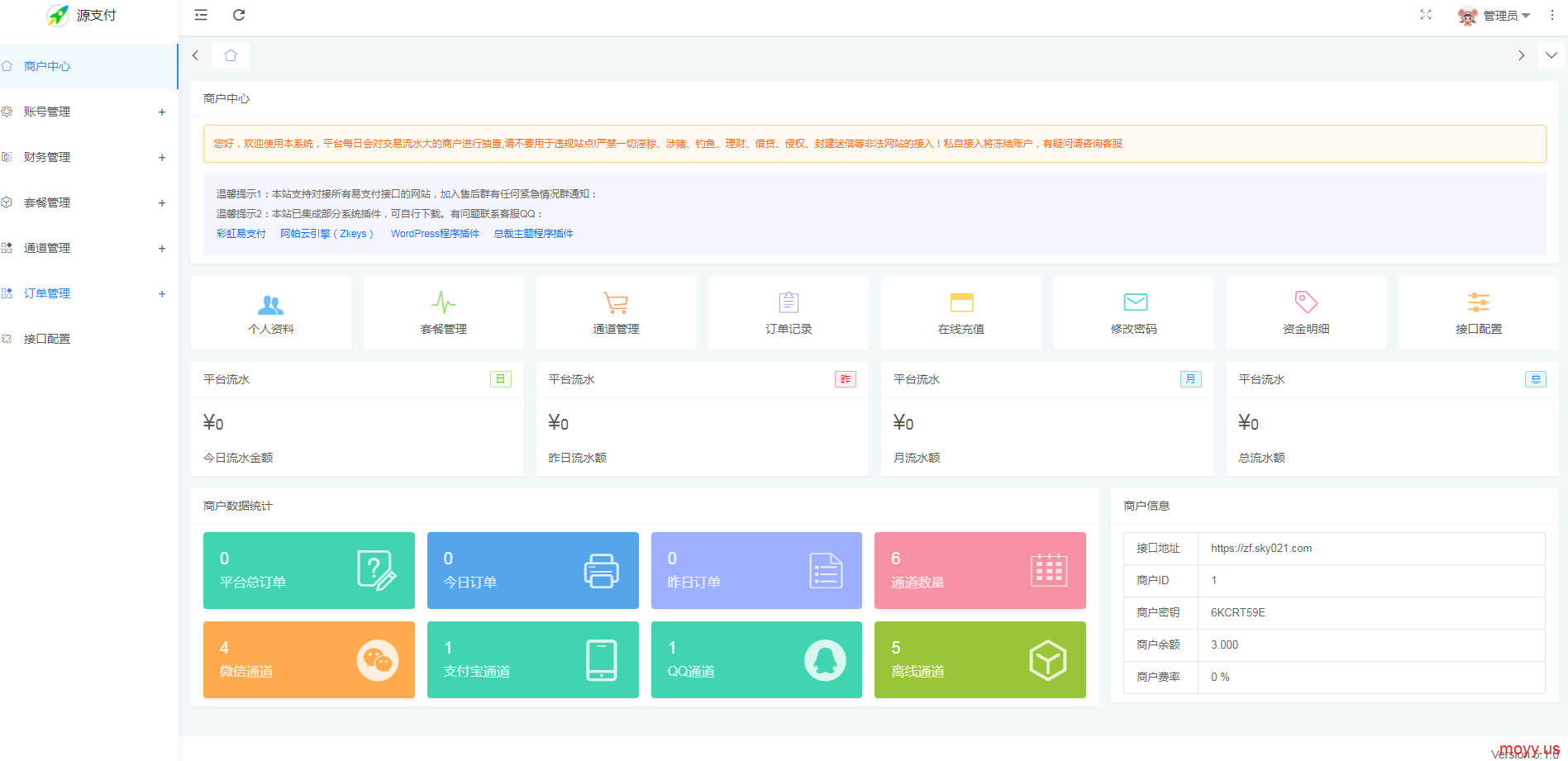
Task: Click the phone icon on 支付宝通道
Action: (x=602, y=660)
